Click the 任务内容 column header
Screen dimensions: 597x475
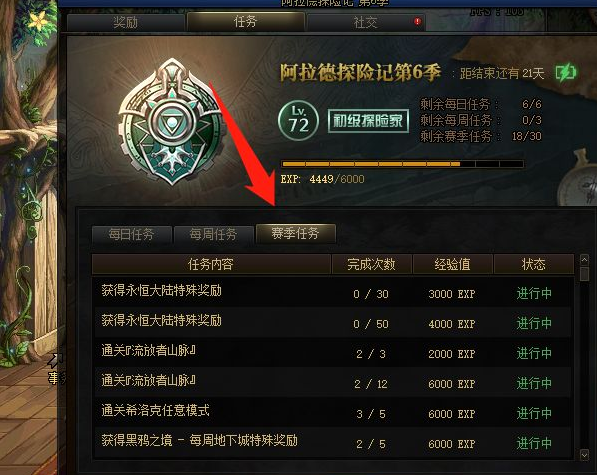[211, 264]
